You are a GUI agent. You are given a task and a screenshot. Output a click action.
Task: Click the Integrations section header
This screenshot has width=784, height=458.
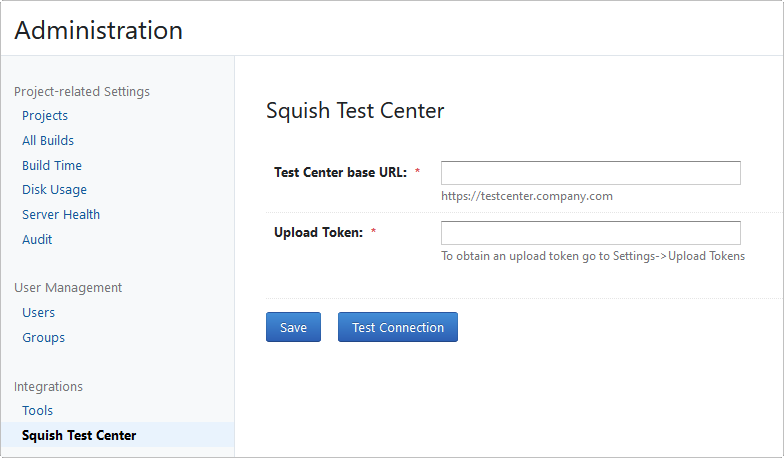coord(48,387)
